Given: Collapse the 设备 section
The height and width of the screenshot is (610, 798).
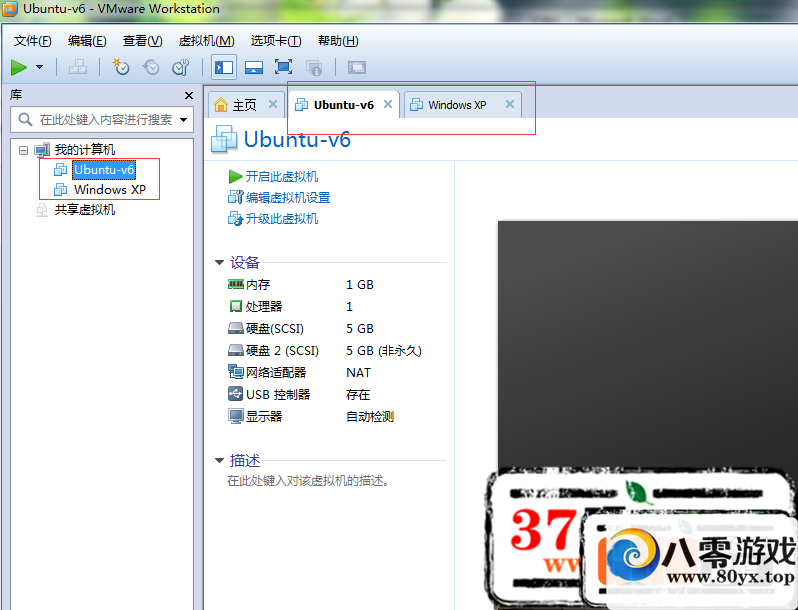Looking at the screenshot, I should [219, 263].
